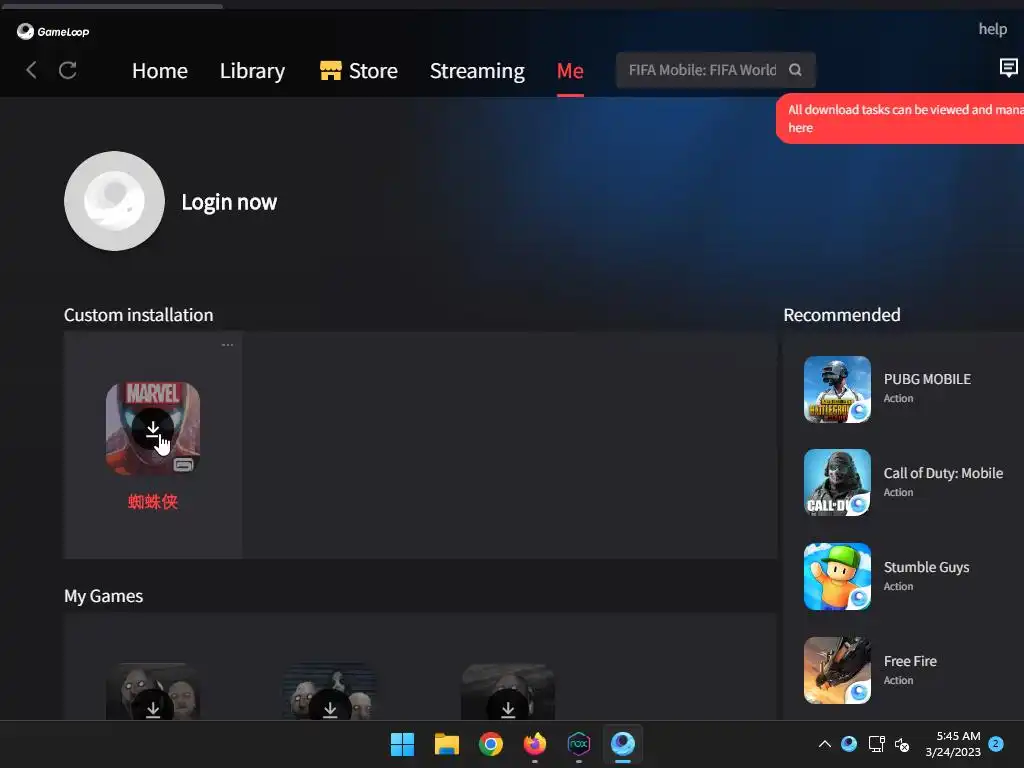Open the help link
The width and height of the screenshot is (1024, 768).
point(992,29)
